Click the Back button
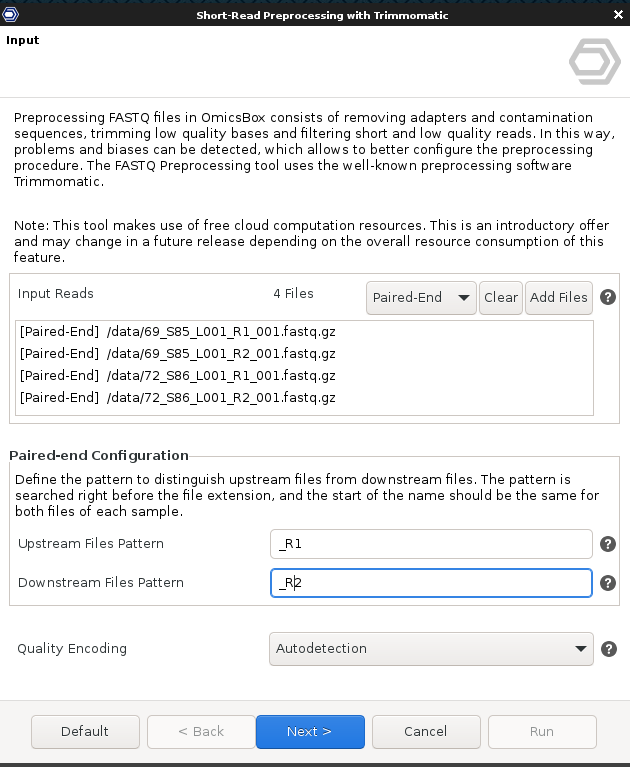The width and height of the screenshot is (630, 767). click(201, 732)
